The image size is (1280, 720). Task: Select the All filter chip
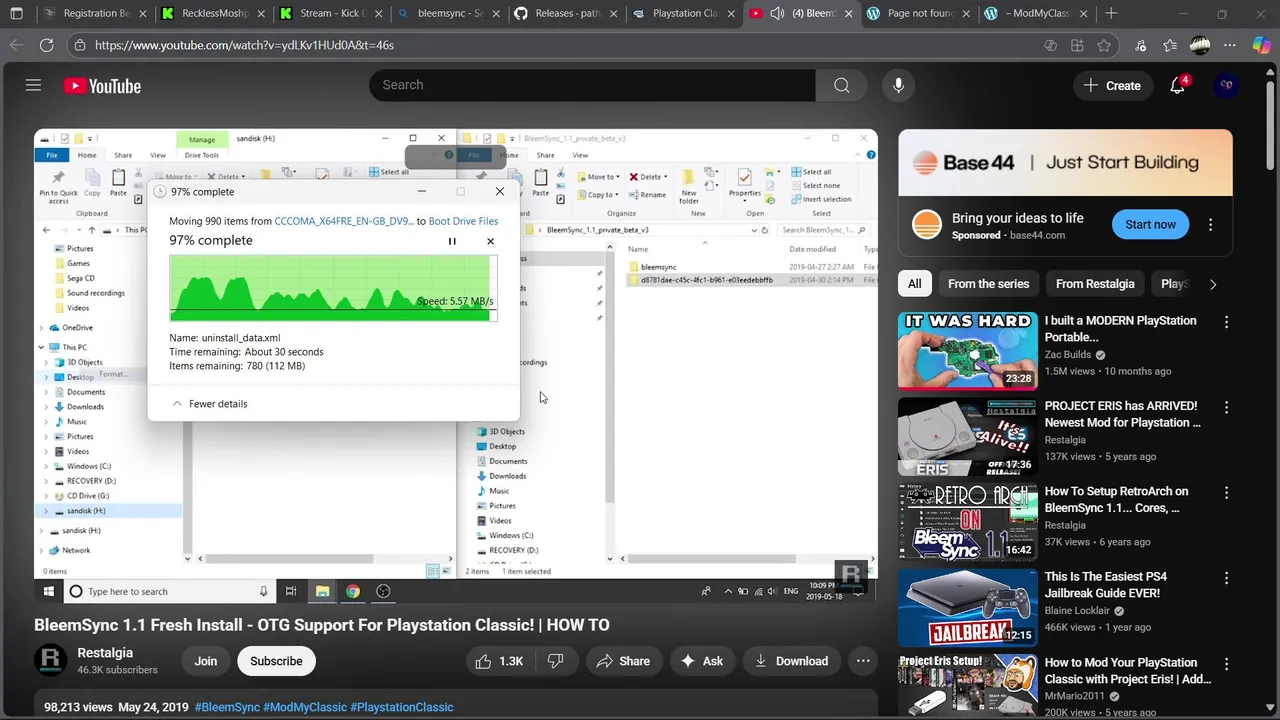tap(914, 284)
